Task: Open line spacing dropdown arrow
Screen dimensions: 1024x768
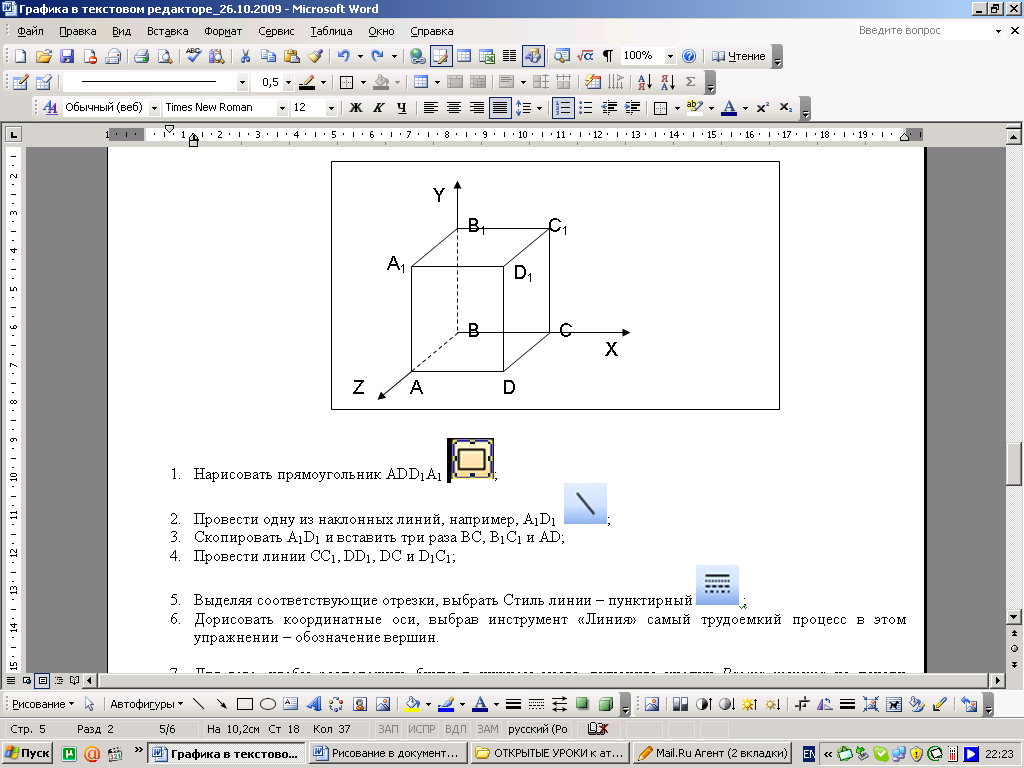Action: (x=539, y=108)
